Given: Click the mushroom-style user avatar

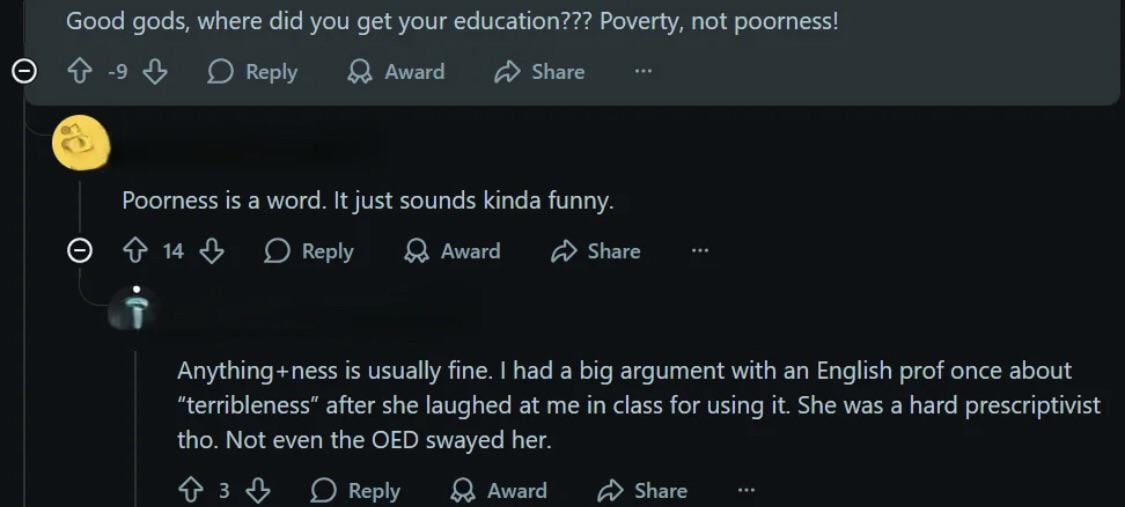Looking at the screenshot, I should click(137, 308).
